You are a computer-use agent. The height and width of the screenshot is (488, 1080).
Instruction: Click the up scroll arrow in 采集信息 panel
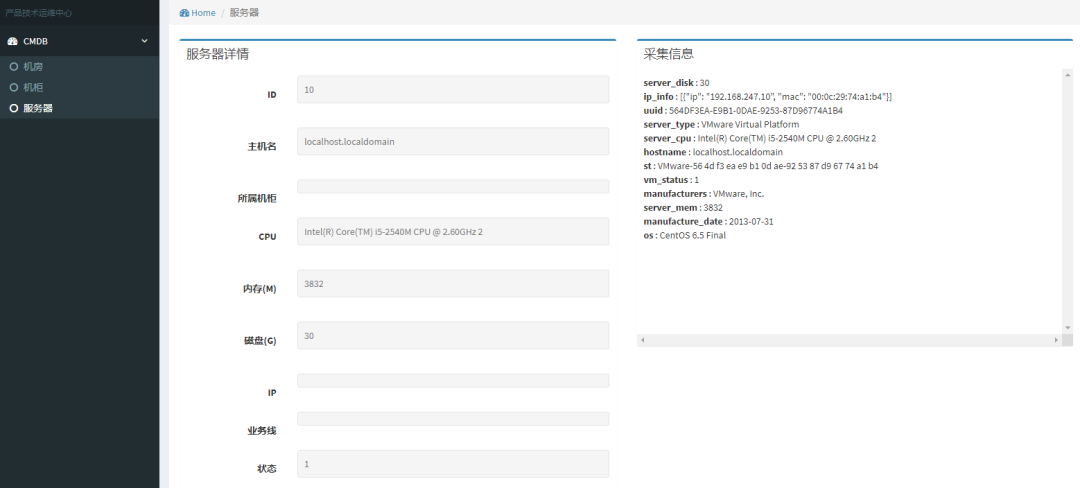1067,74
